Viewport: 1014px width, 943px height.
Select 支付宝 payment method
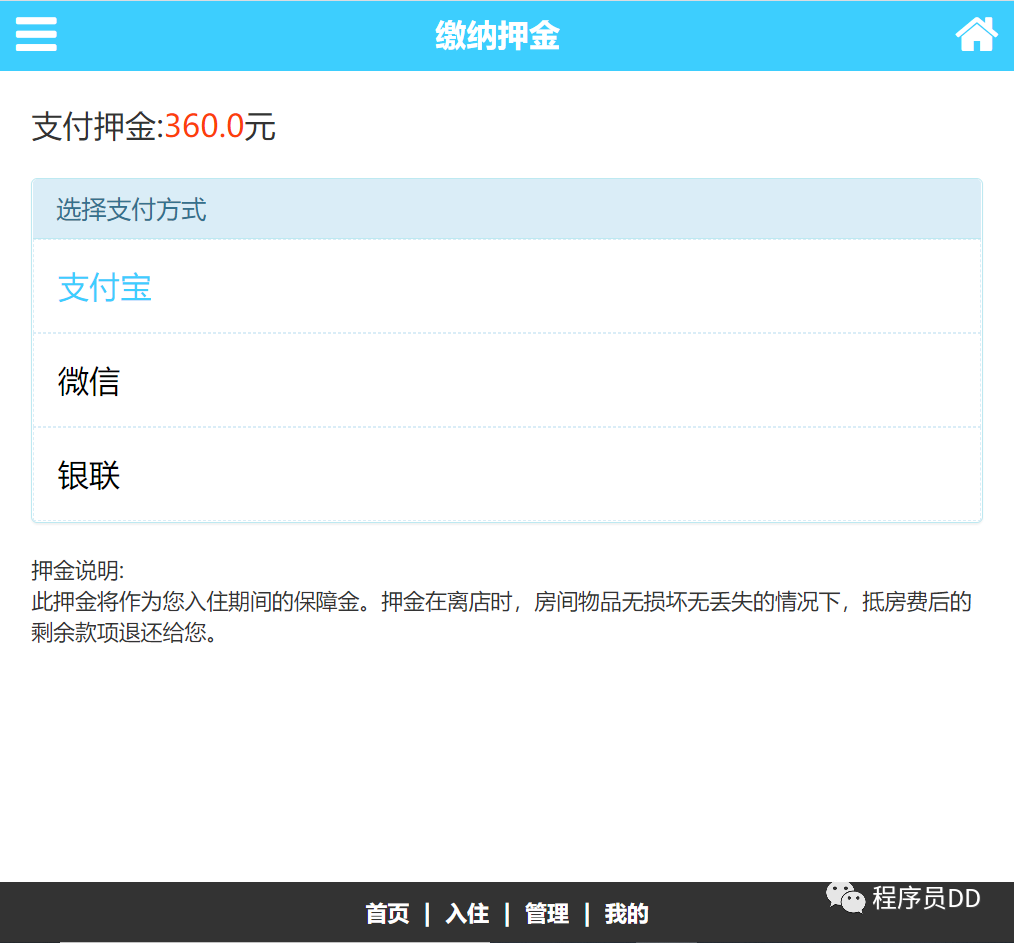(507, 287)
